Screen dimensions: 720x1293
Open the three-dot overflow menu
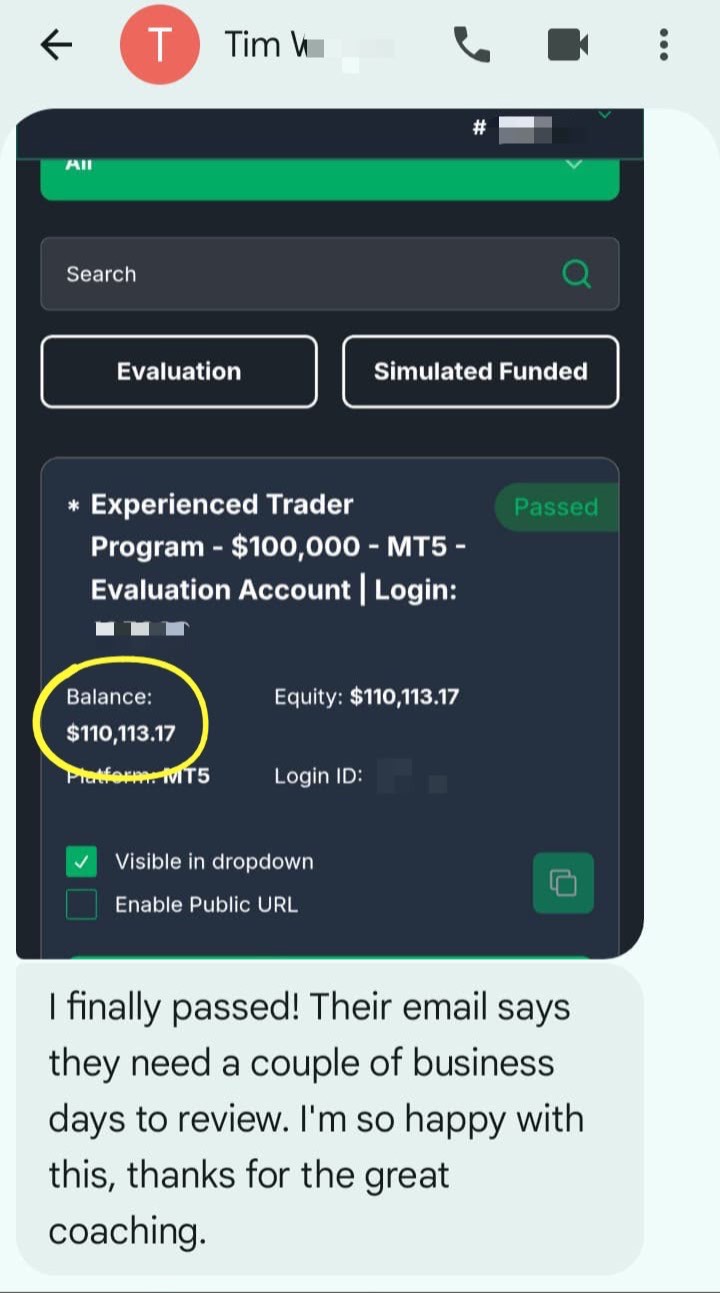[x=663, y=45]
